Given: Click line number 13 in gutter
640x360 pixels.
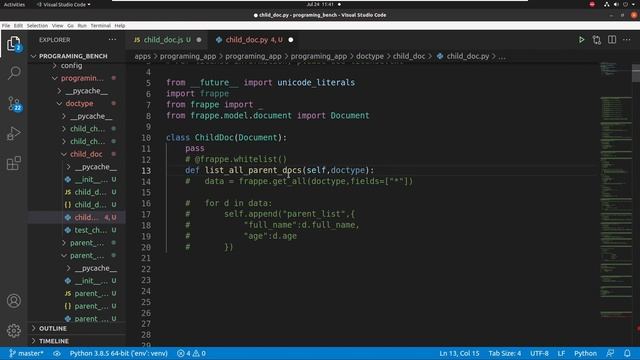Looking at the screenshot, I should point(146,171).
